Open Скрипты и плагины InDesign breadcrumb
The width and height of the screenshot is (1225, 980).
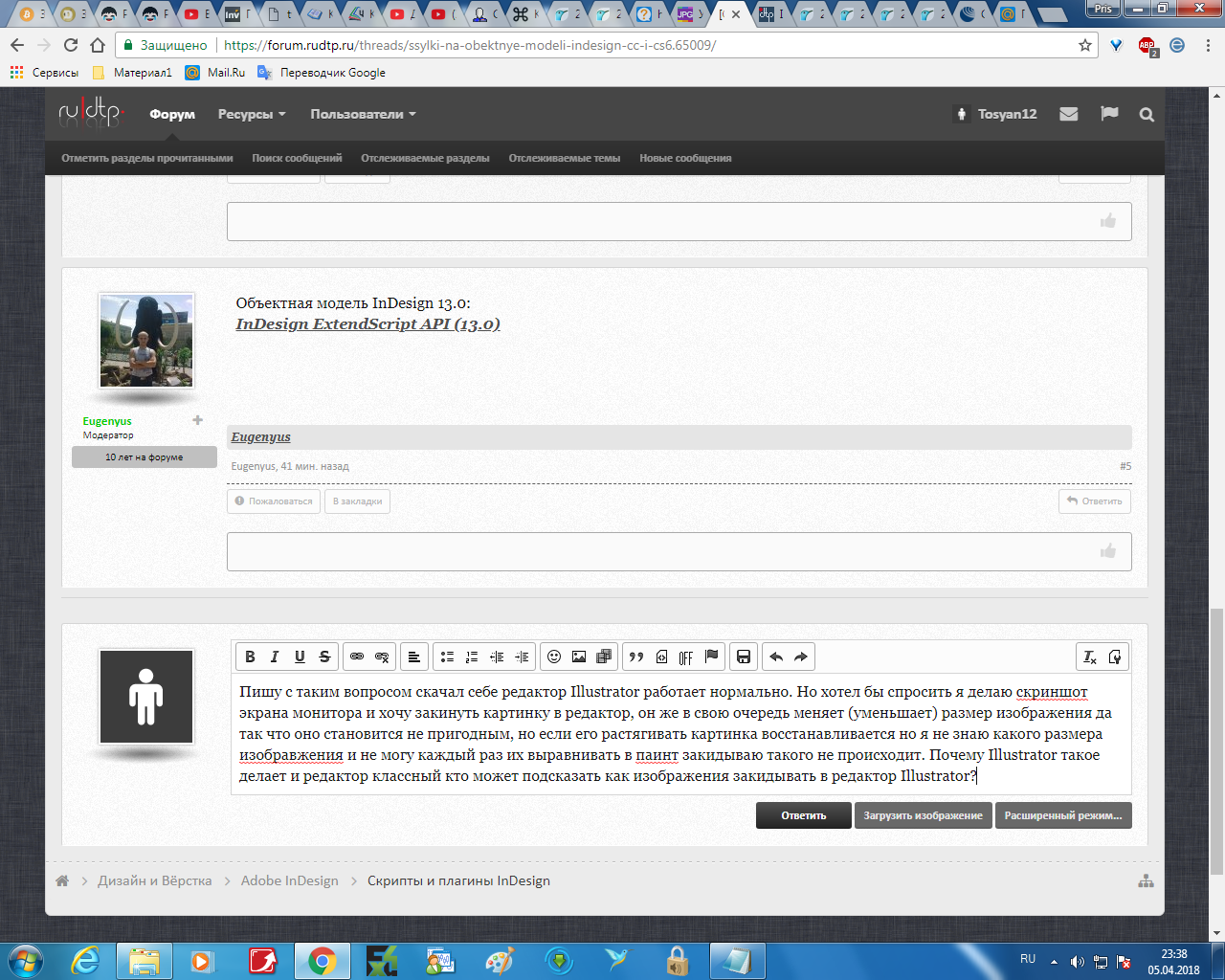coord(458,880)
